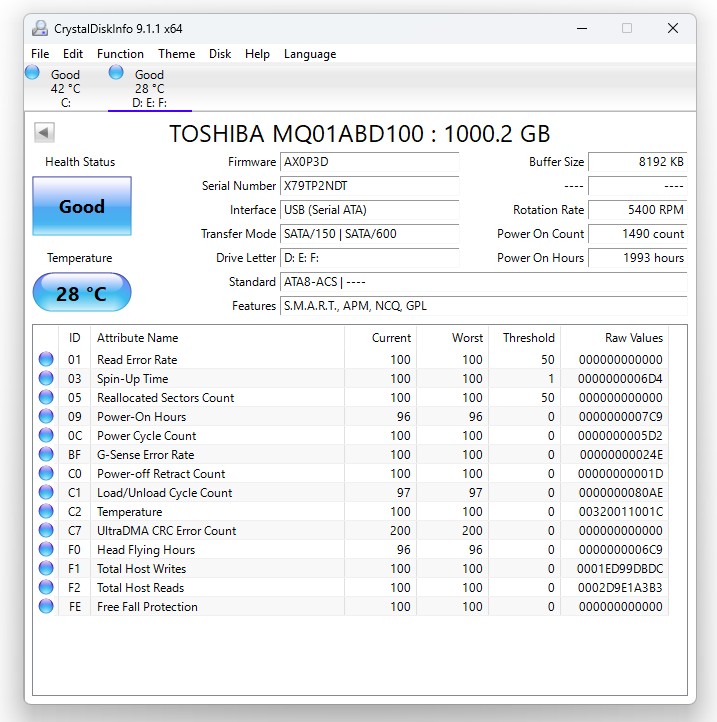Click the UltraDMA CRC Error Count current value 200
Viewport: 717px width, 722px height.
(400, 530)
